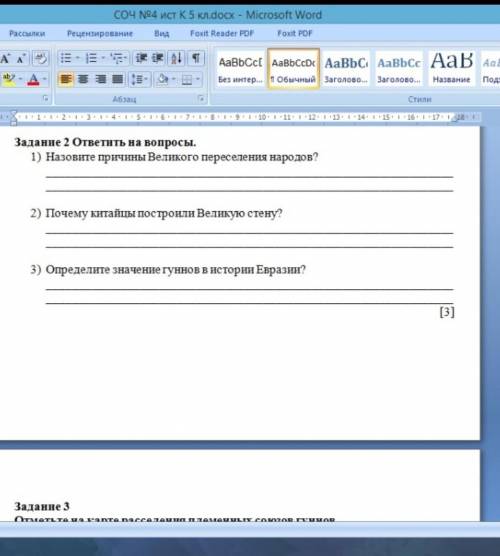500x556 pixels.
Task: Click the question 'Почему китайцы построили Великую стену?'
Action: [164, 213]
